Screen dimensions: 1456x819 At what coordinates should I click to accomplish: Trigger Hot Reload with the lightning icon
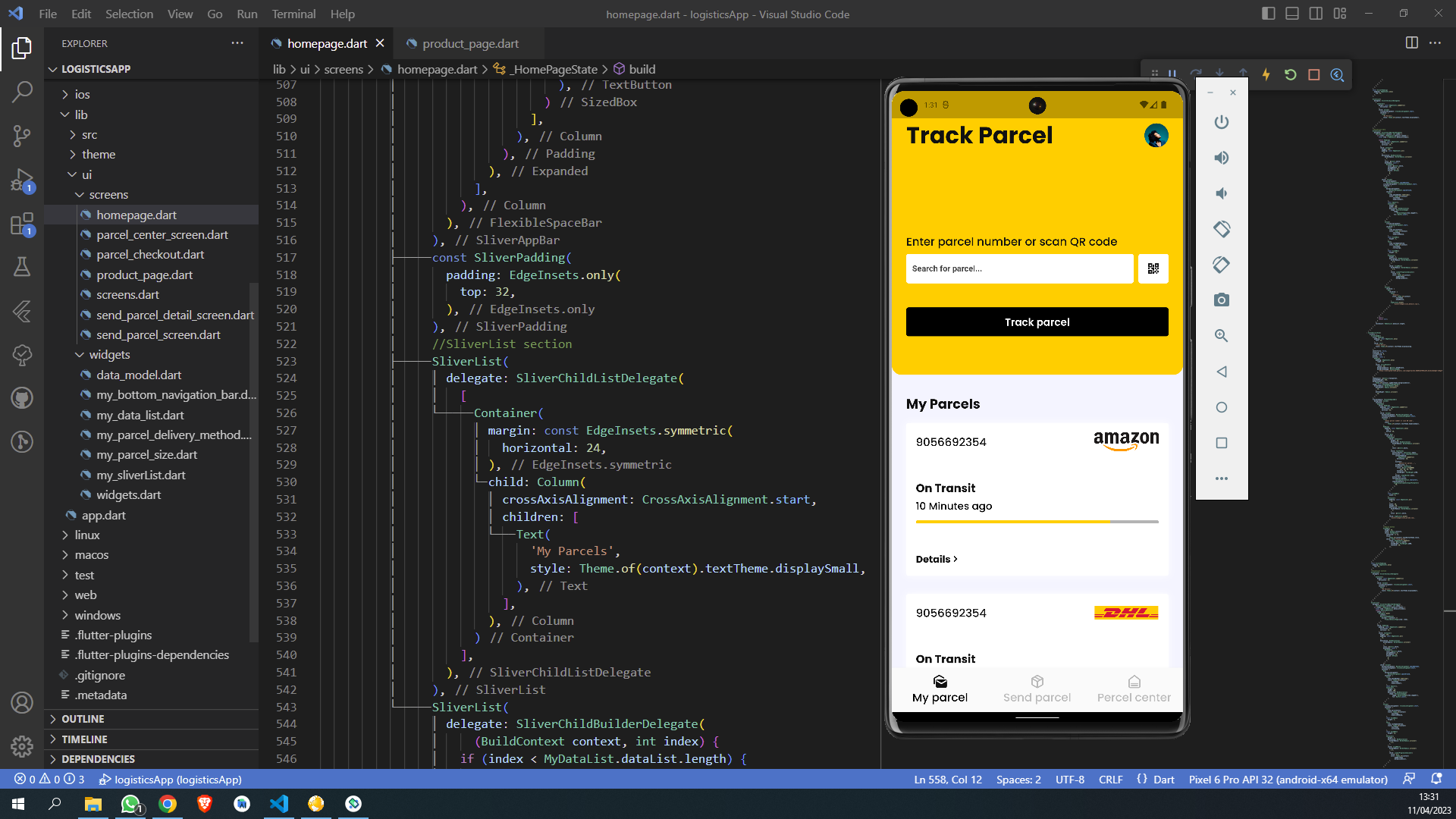(x=1266, y=74)
